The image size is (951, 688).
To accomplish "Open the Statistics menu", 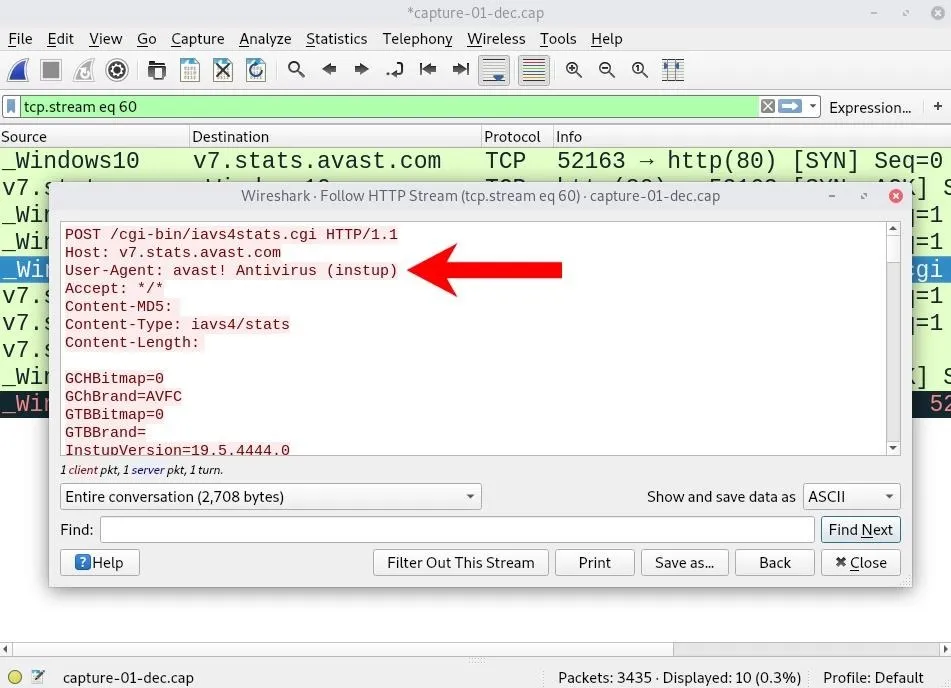I will point(337,39).
